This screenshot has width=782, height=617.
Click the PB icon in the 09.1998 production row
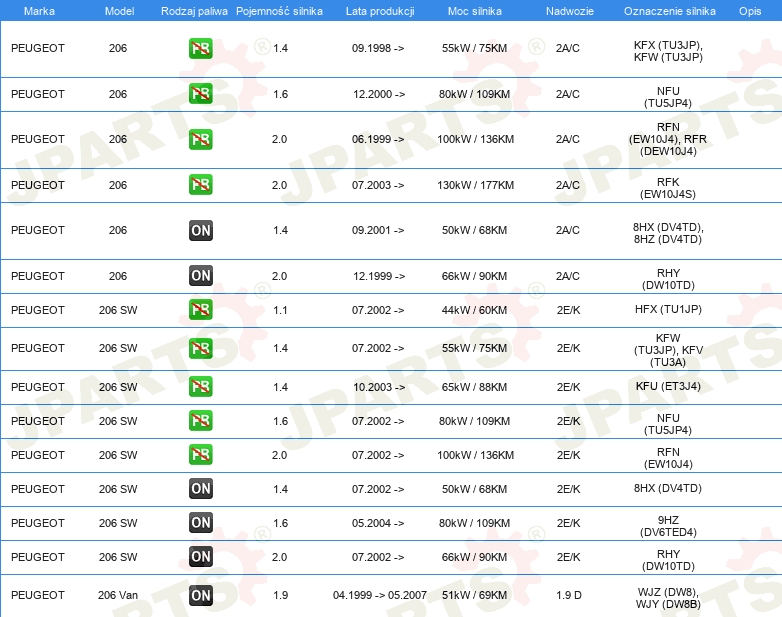(x=200, y=48)
